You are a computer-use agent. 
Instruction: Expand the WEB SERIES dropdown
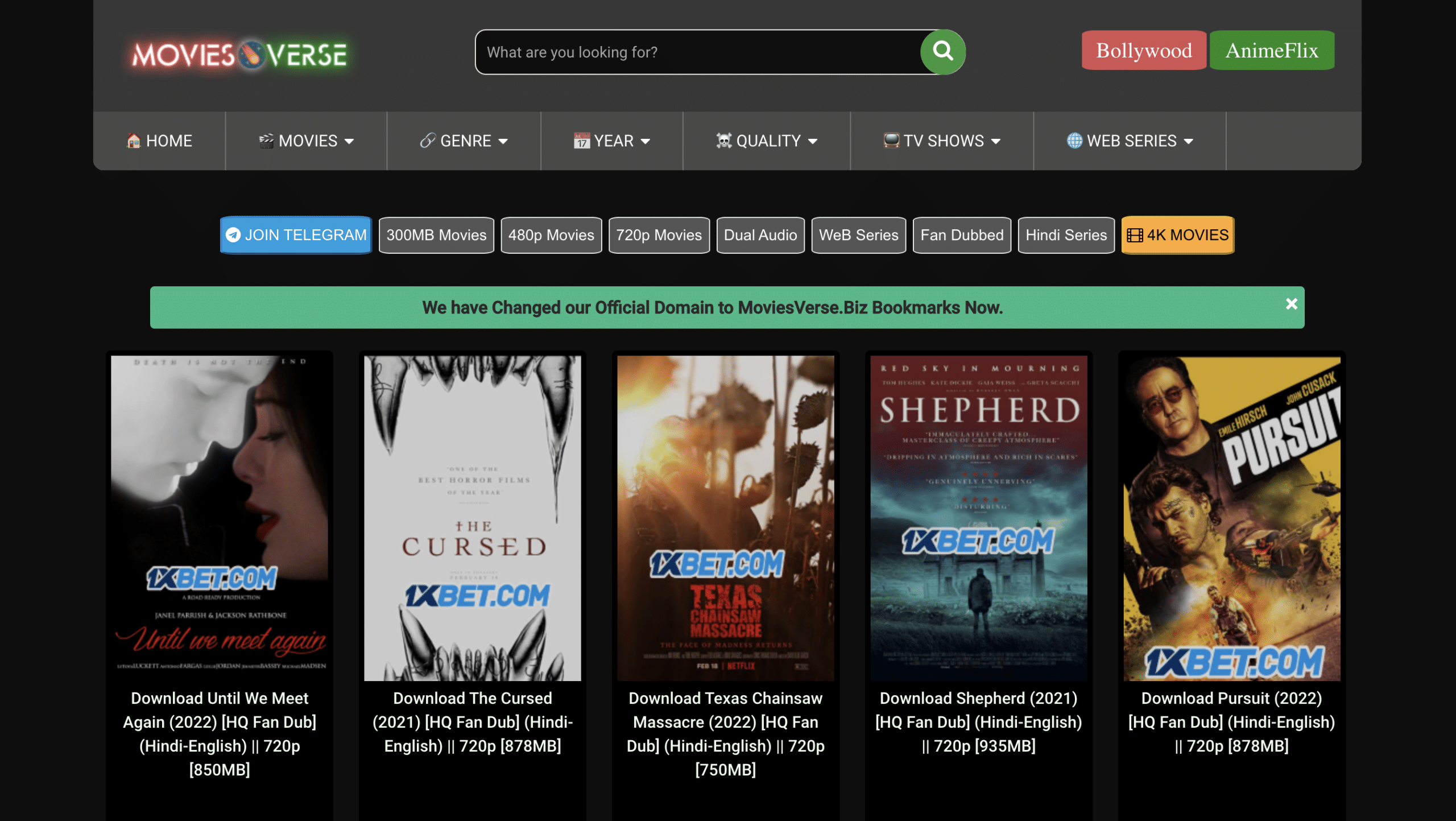click(1188, 141)
